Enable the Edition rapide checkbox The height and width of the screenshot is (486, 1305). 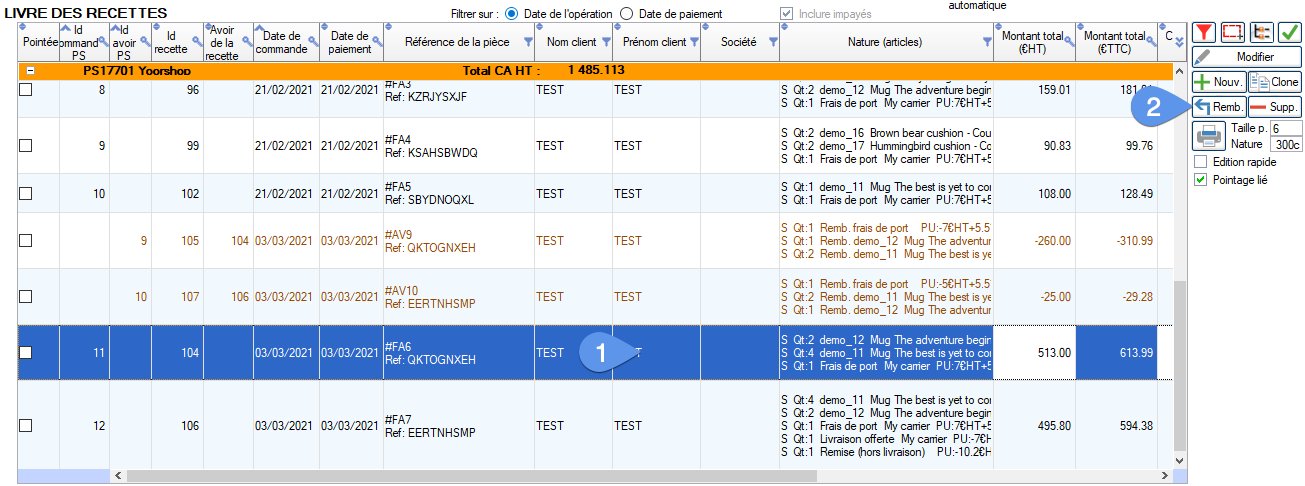click(1201, 162)
